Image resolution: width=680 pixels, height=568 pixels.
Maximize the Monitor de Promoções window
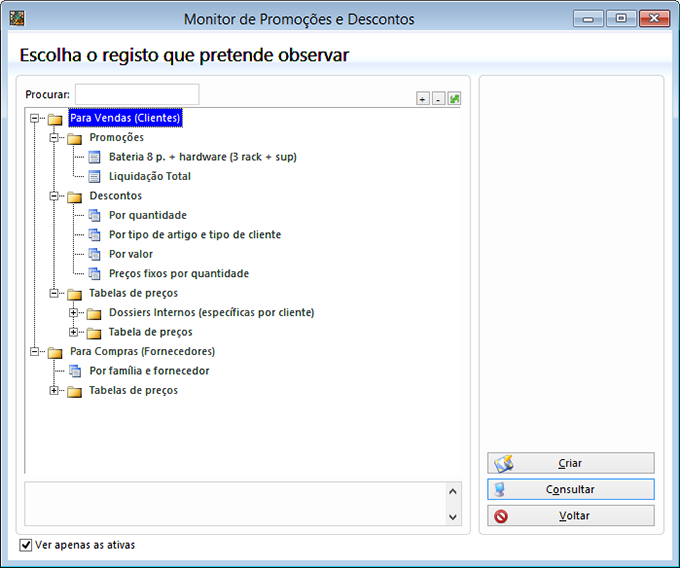coord(621,19)
